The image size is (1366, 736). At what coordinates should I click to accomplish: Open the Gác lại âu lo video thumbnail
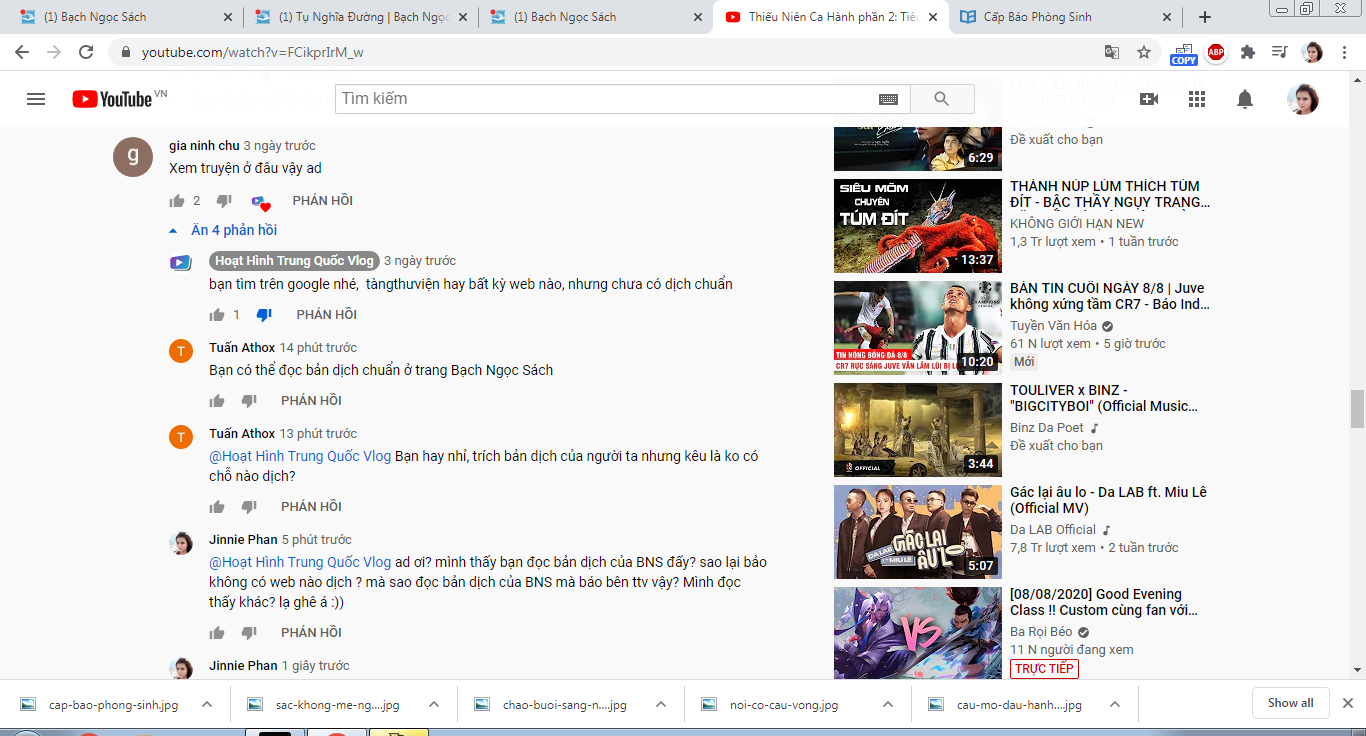pos(917,532)
